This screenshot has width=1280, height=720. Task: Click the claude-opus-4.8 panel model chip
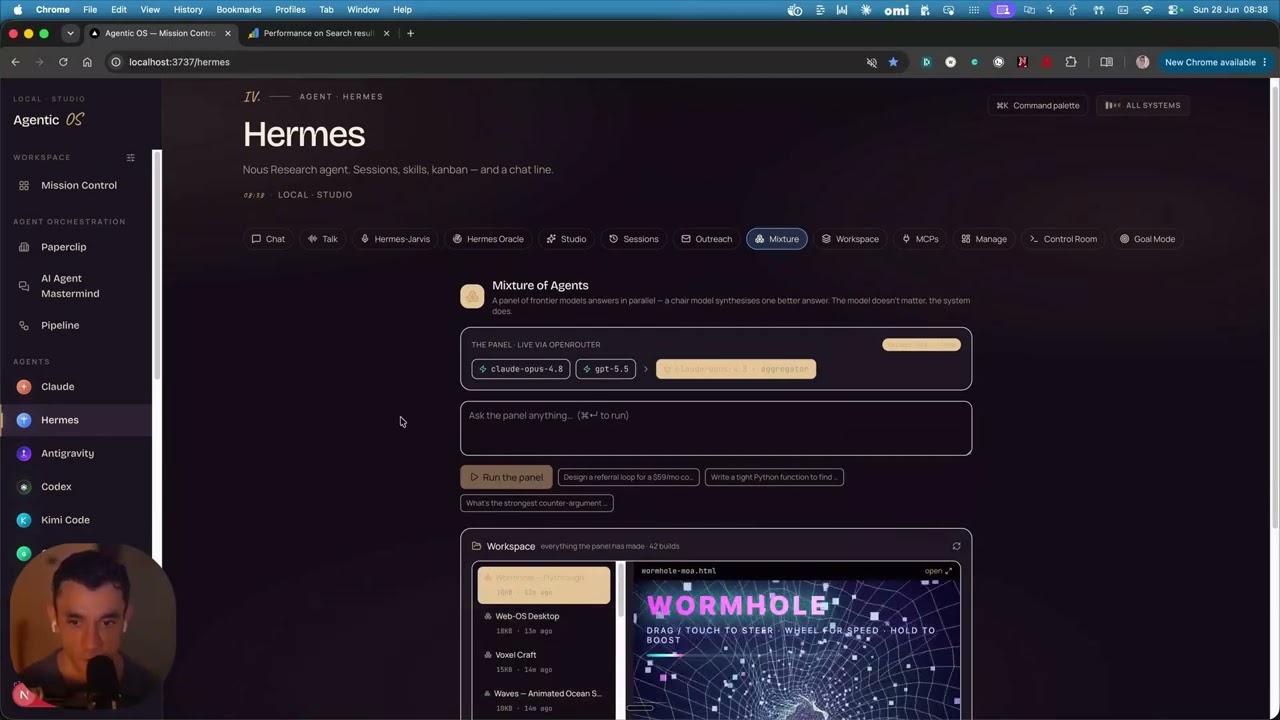coord(521,369)
